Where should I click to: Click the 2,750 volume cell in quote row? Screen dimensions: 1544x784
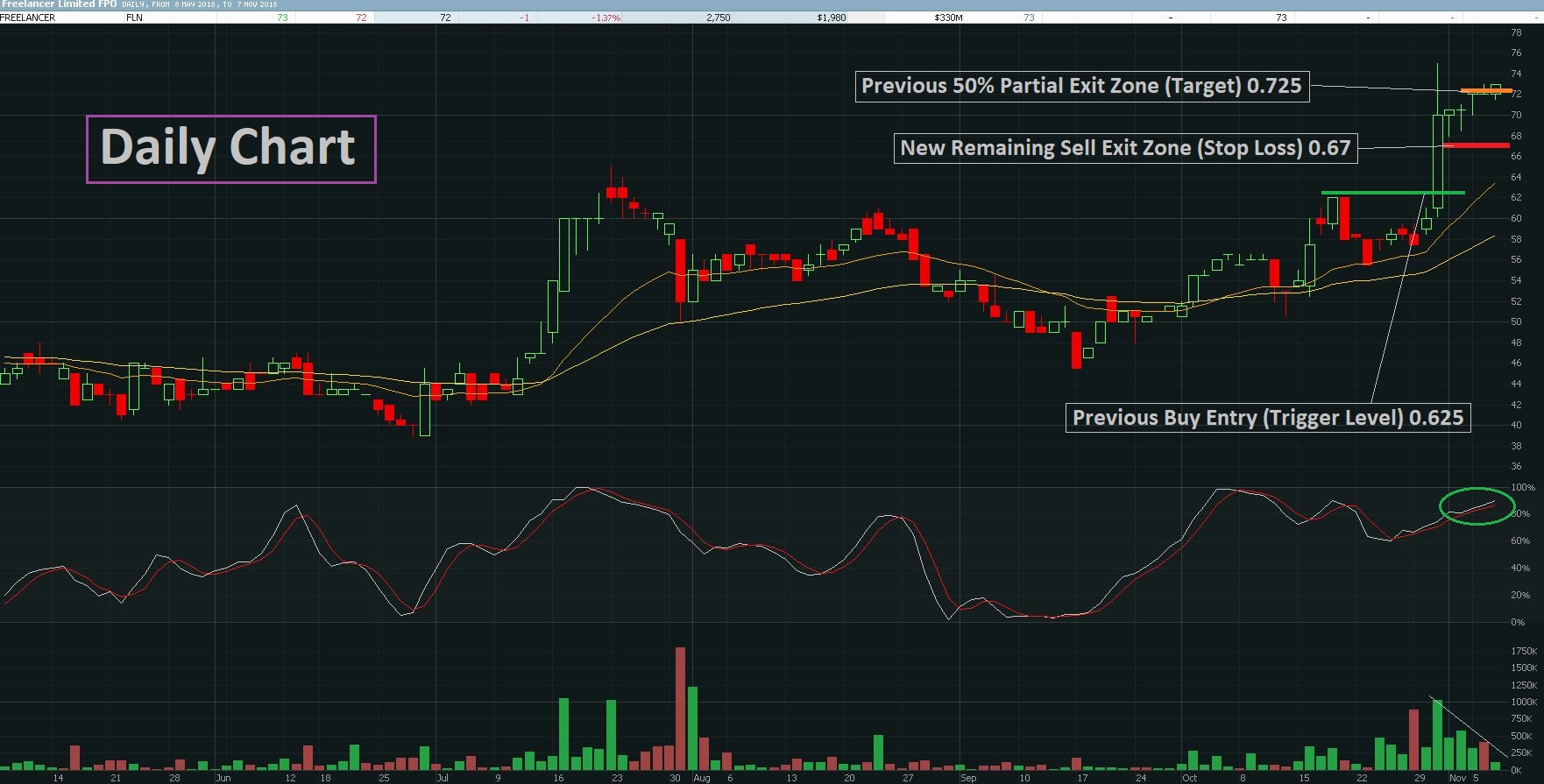pos(718,18)
